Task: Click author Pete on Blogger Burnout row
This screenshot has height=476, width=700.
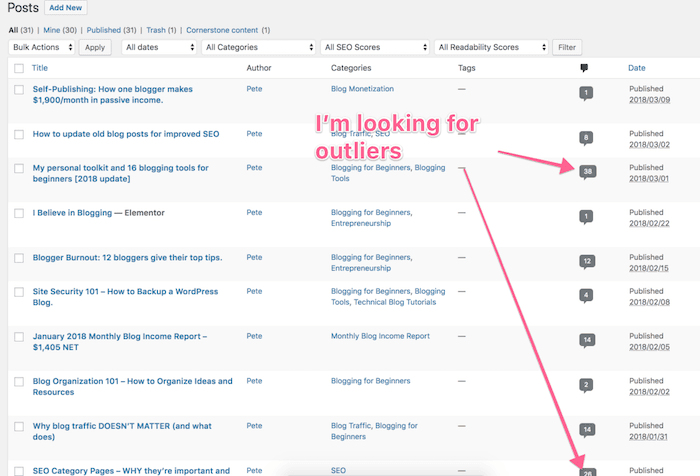Action: point(254,257)
